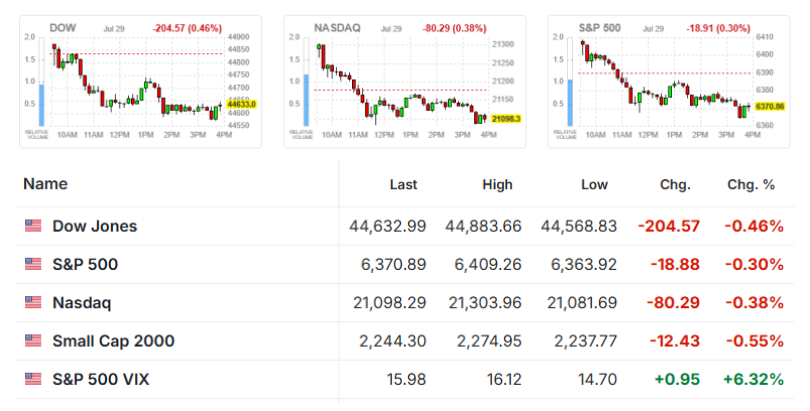The height and width of the screenshot is (411, 810).
Task: Click the S&P 500 change -18.88
Action: click(x=675, y=264)
